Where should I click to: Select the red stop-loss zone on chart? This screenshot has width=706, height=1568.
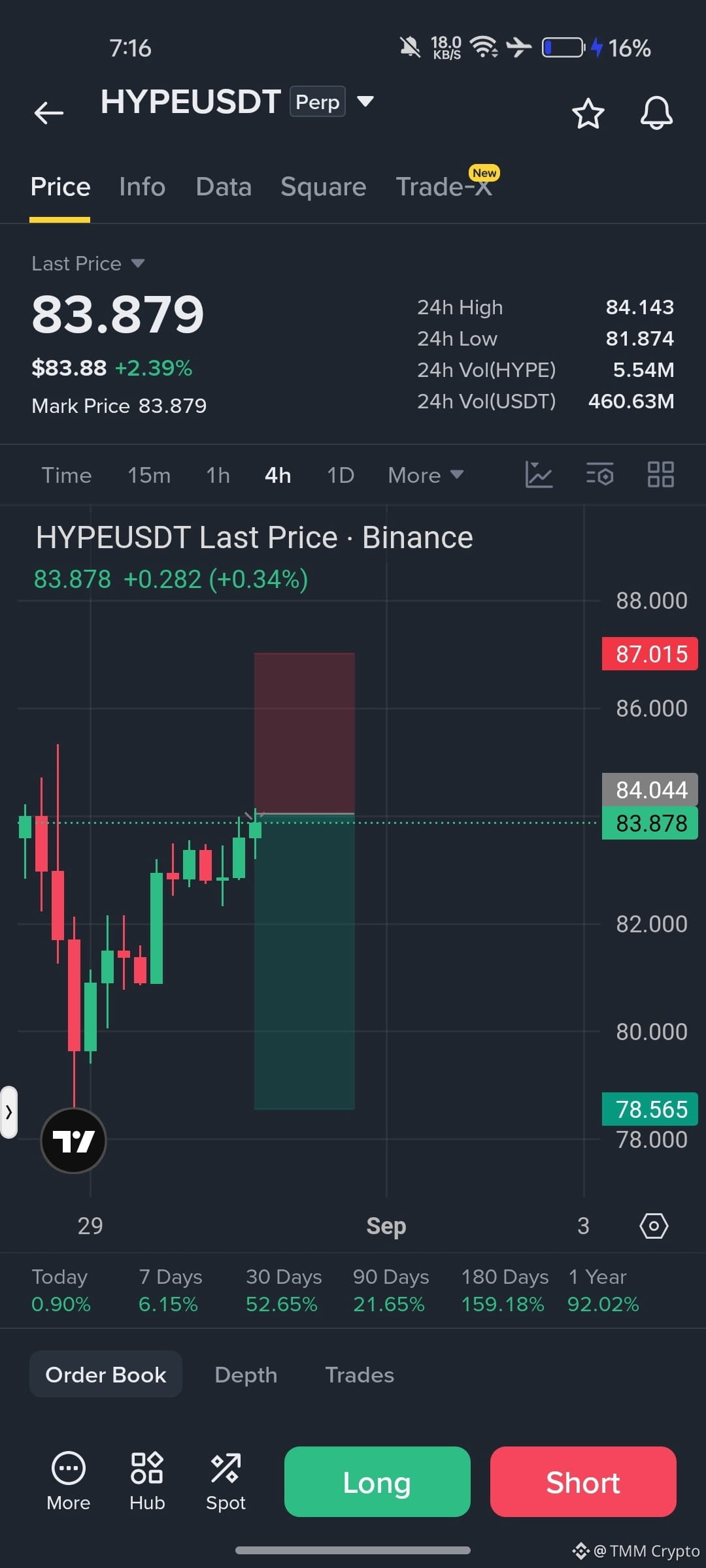coord(305,733)
